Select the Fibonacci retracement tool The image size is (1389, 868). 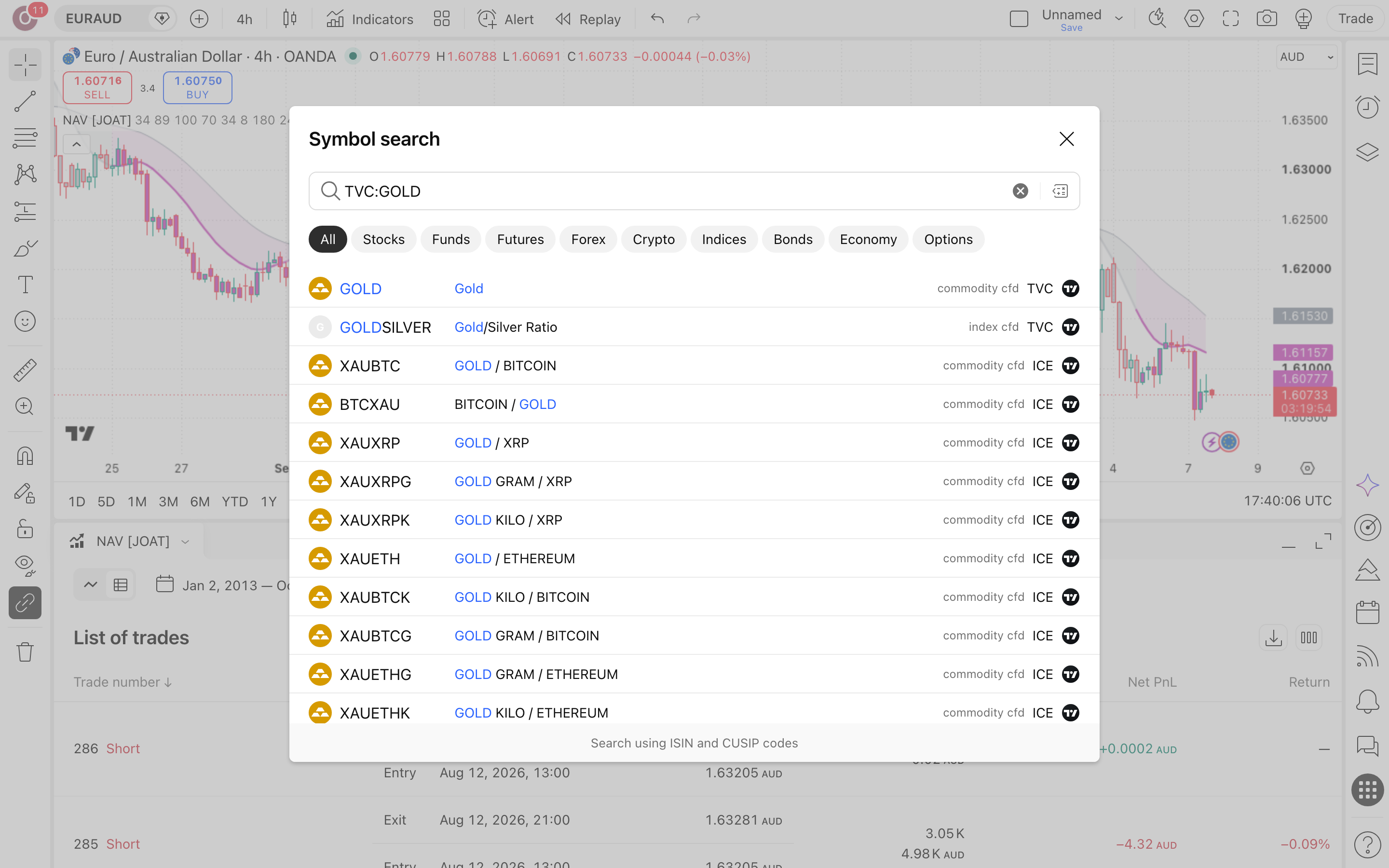click(x=25, y=138)
